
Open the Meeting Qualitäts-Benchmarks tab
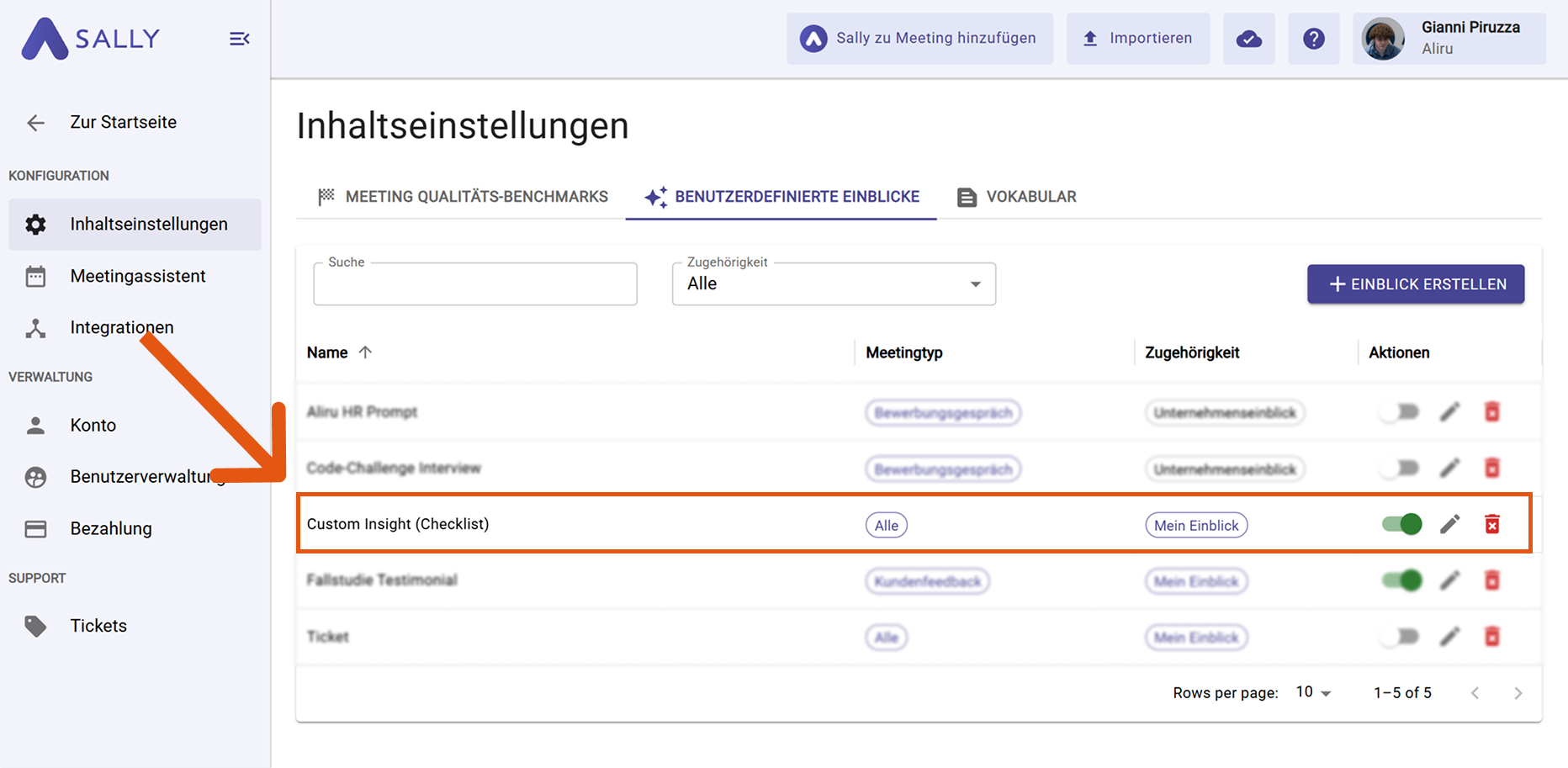pyautogui.click(x=463, y=197)
